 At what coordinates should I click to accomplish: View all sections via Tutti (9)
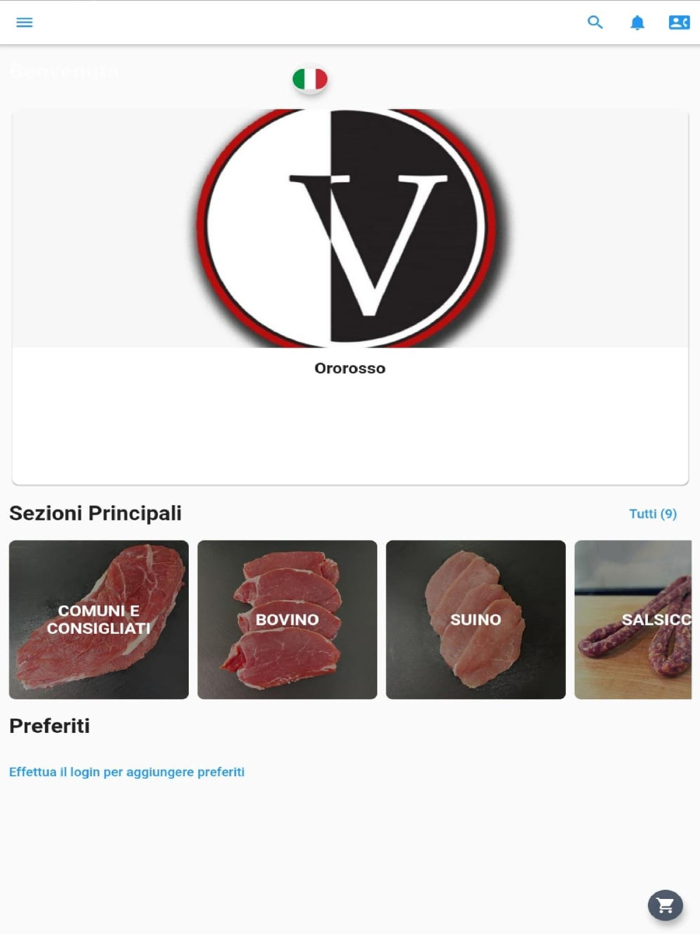(653, 513)
